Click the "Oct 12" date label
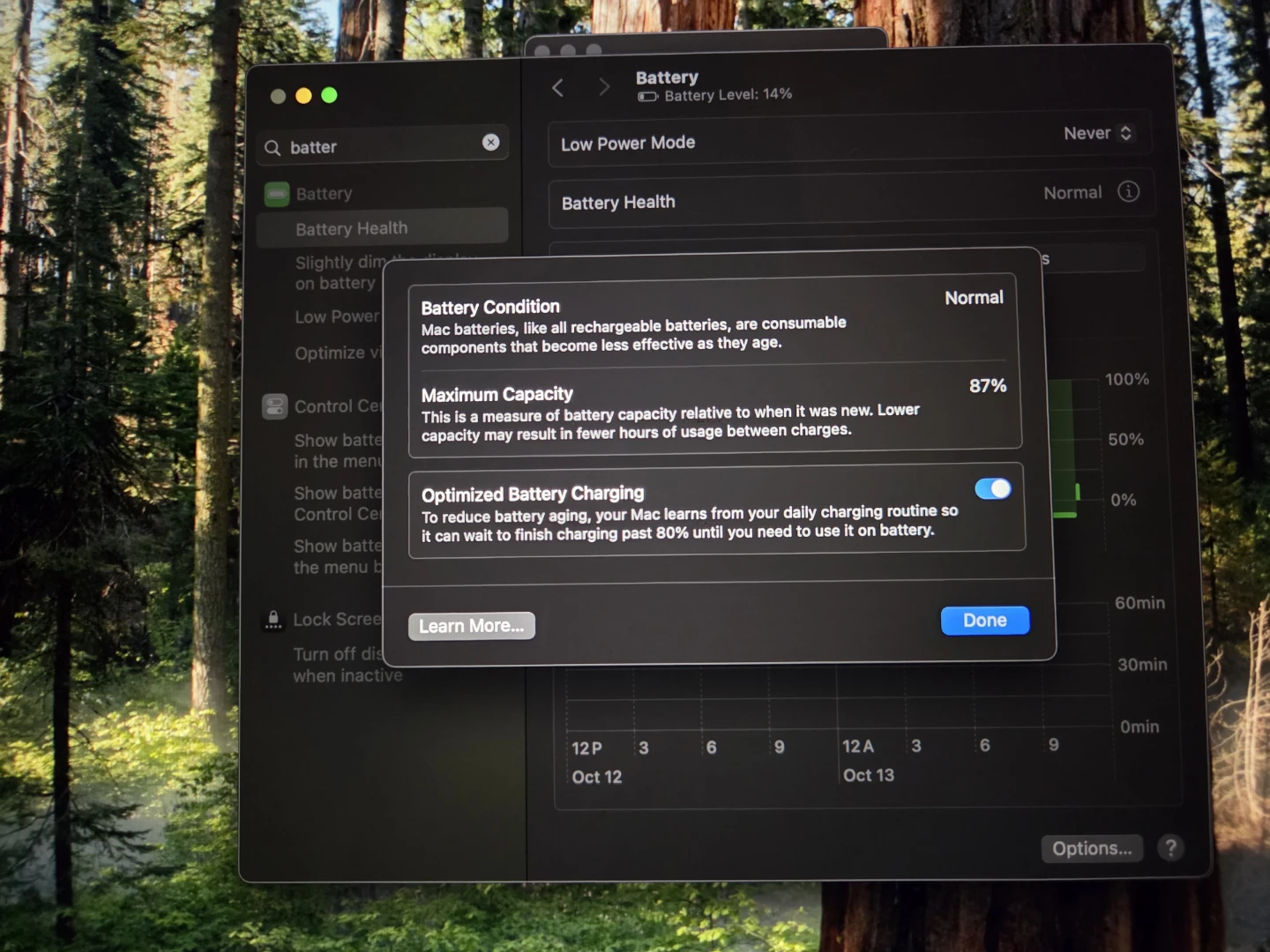The image size is (1270, 952). pyautogui.click(x=597, y=777)
